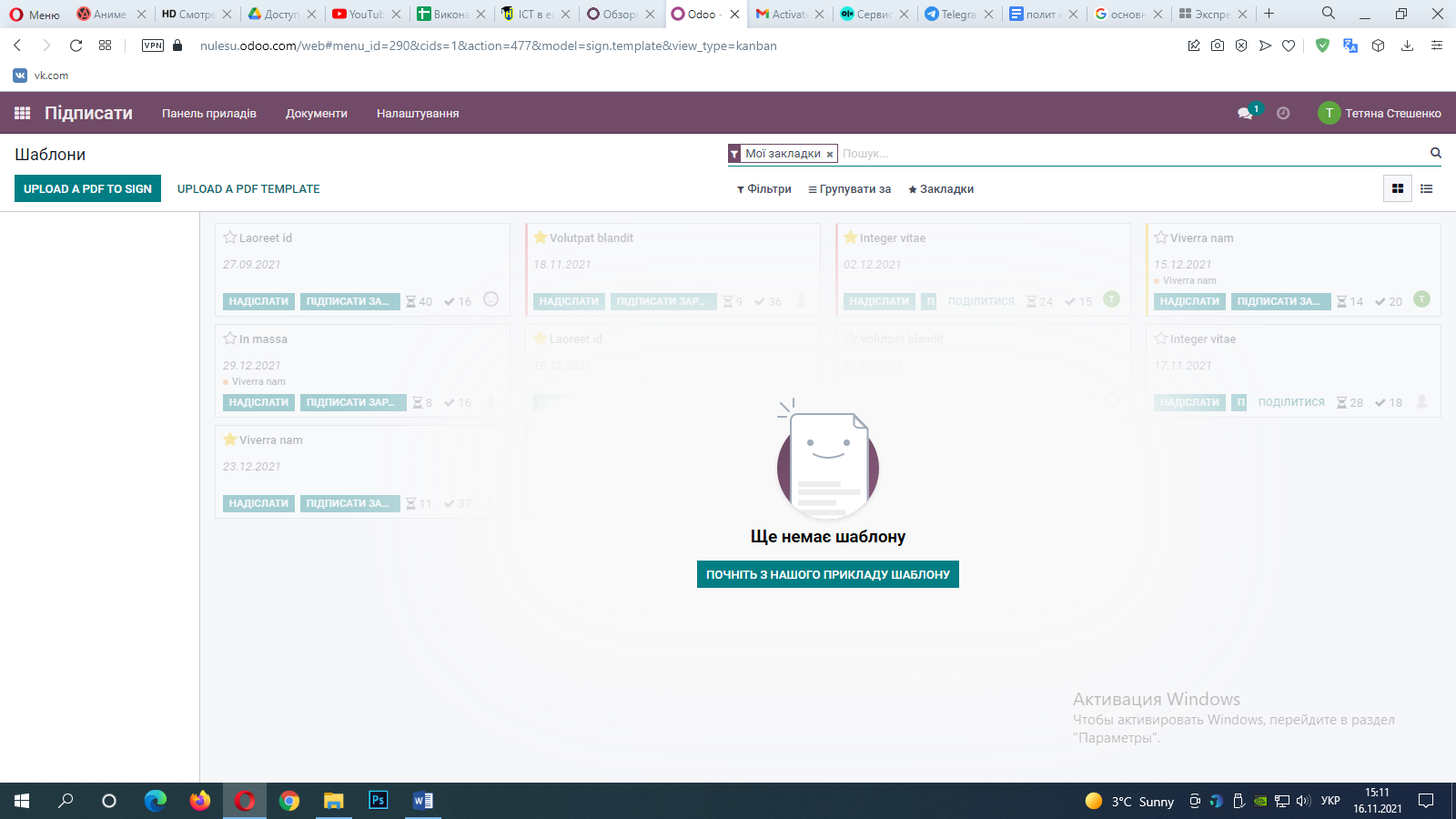Click Upload a PDF to Sign button

point(87,188)
